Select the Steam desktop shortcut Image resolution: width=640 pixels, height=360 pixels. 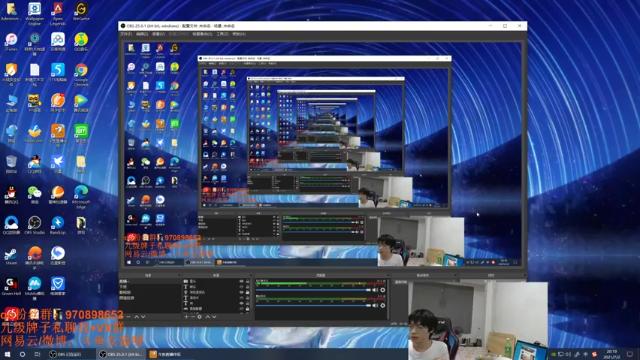click(11, 256)
